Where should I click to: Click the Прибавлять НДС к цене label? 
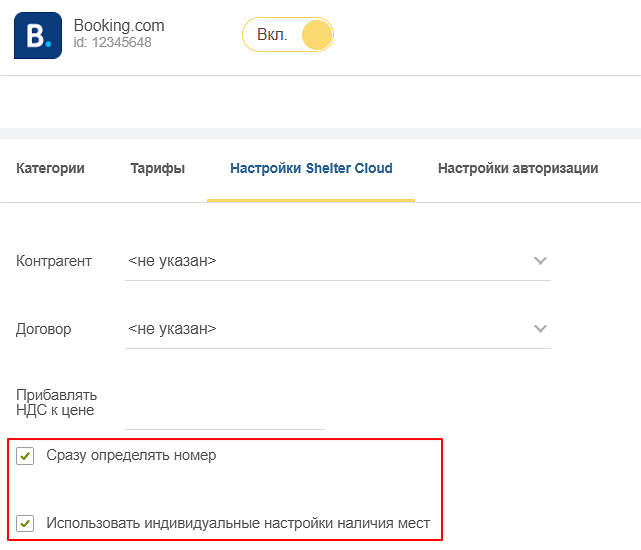click(x=56, y=402)
